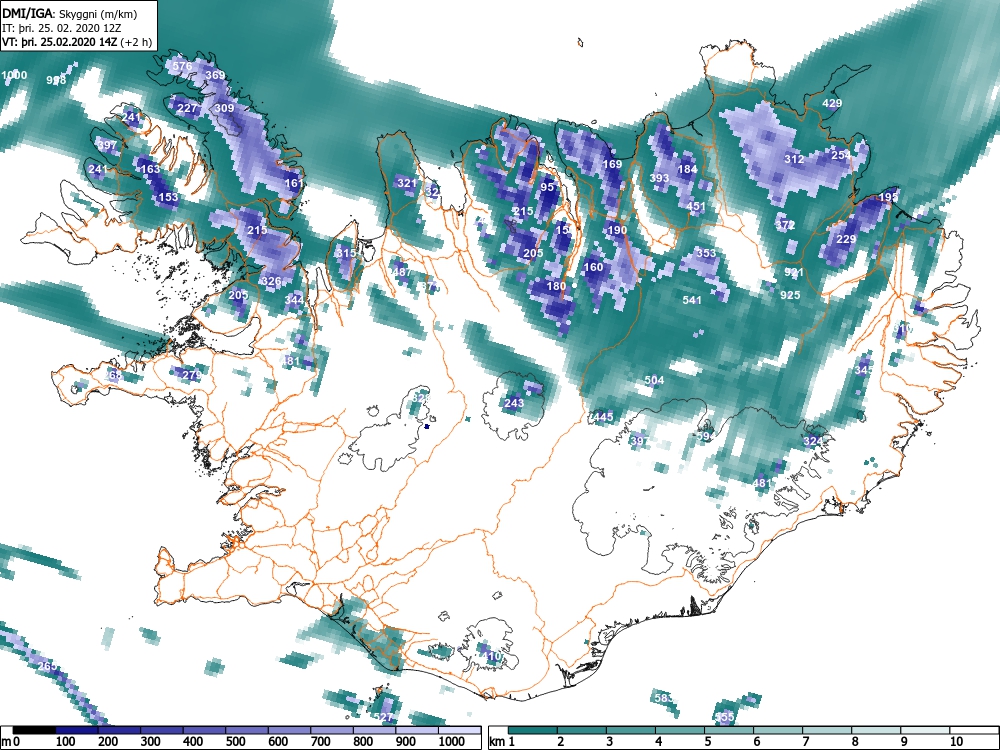Select the black 0–100 m legend swatch
This screenshot has height=750, width=1000.
click(34, 730)
